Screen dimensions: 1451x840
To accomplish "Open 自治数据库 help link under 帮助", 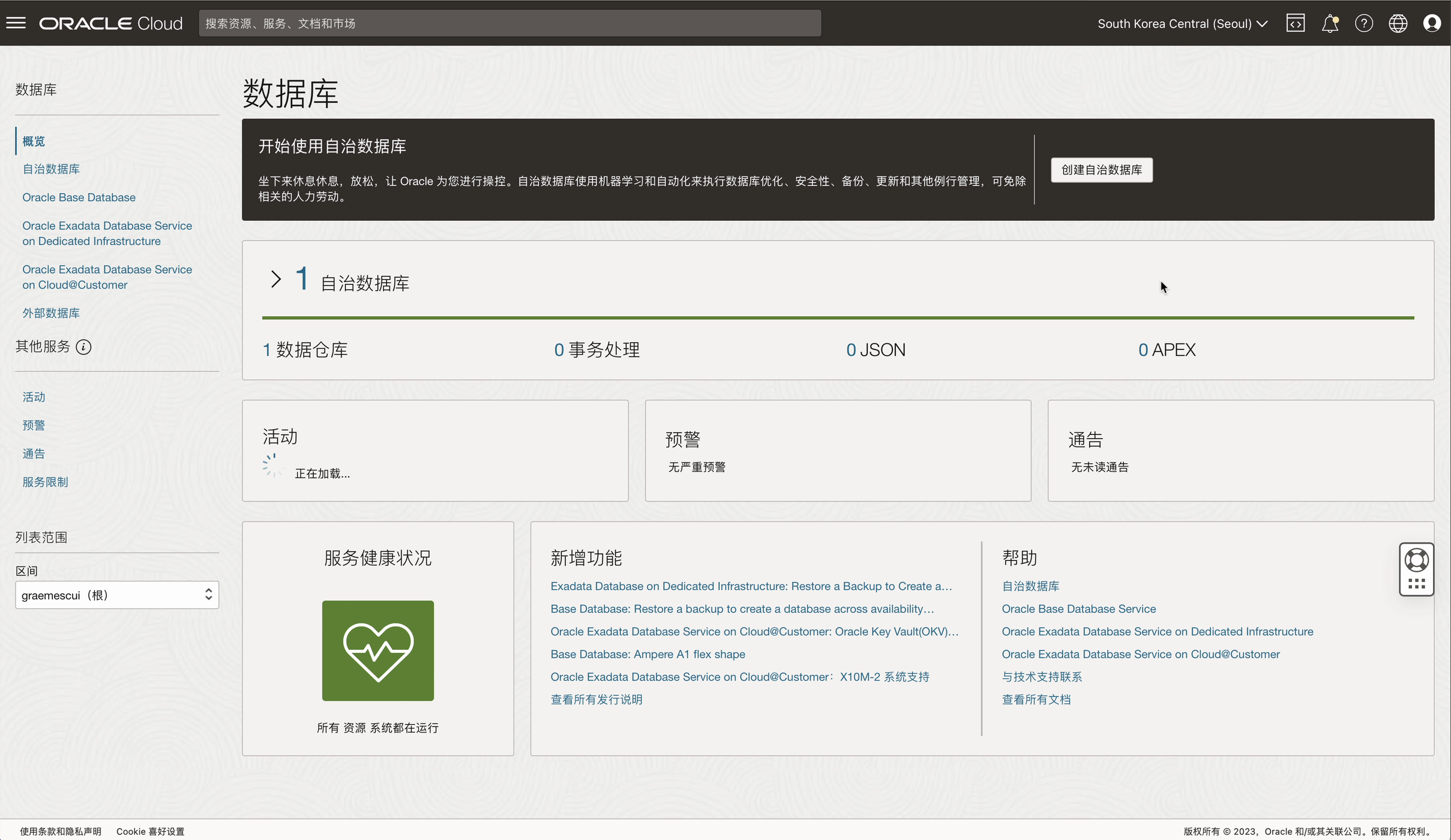I will coord(1030,586).
